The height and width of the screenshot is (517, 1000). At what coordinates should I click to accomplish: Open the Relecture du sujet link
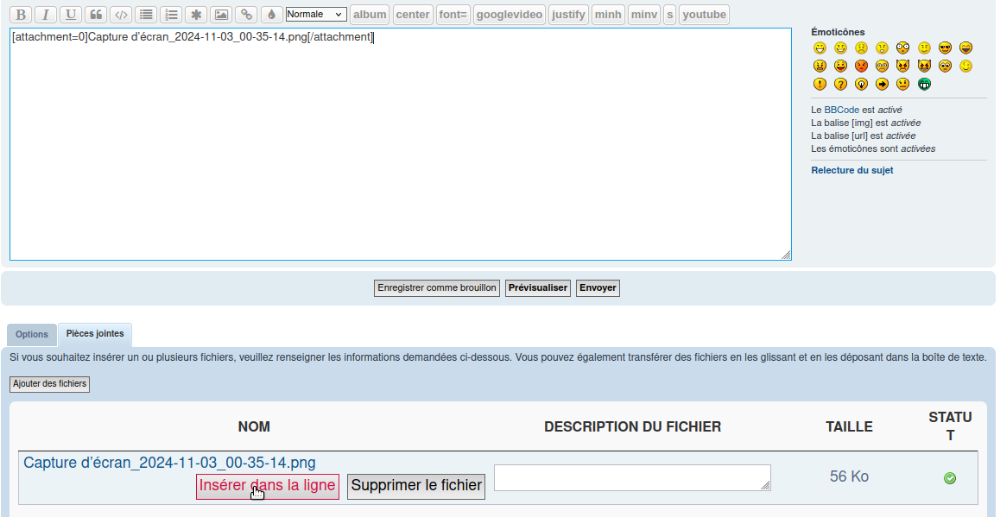click(852, 170)
